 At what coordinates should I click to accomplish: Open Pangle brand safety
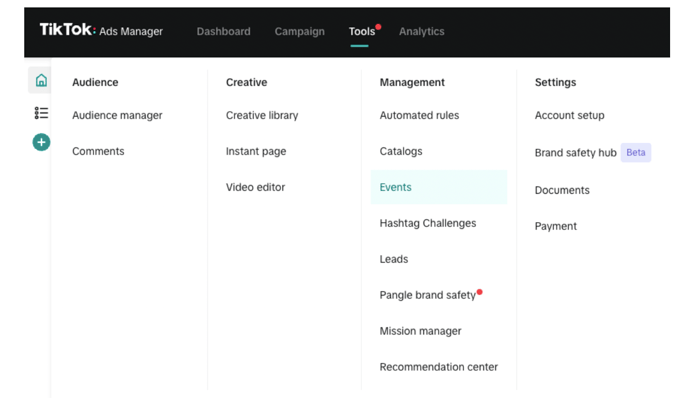click(x=428, y=295)
